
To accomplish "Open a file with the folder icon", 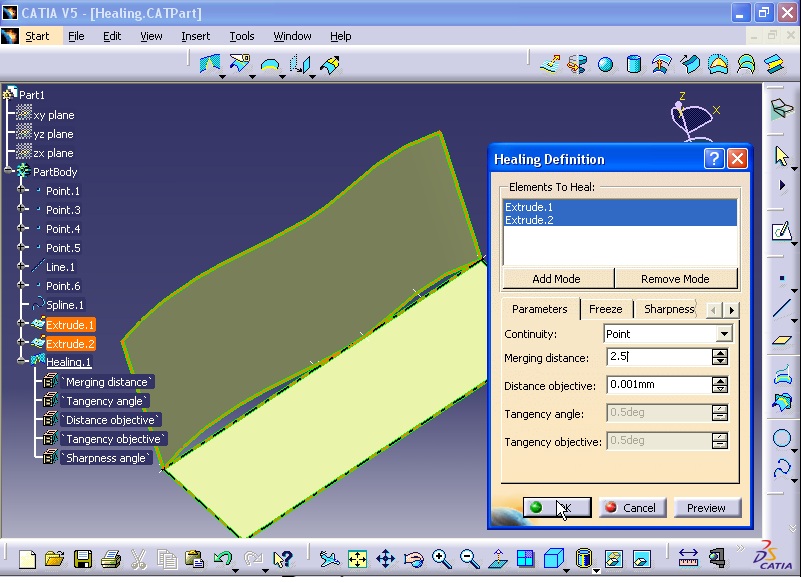I will (54, 559).
